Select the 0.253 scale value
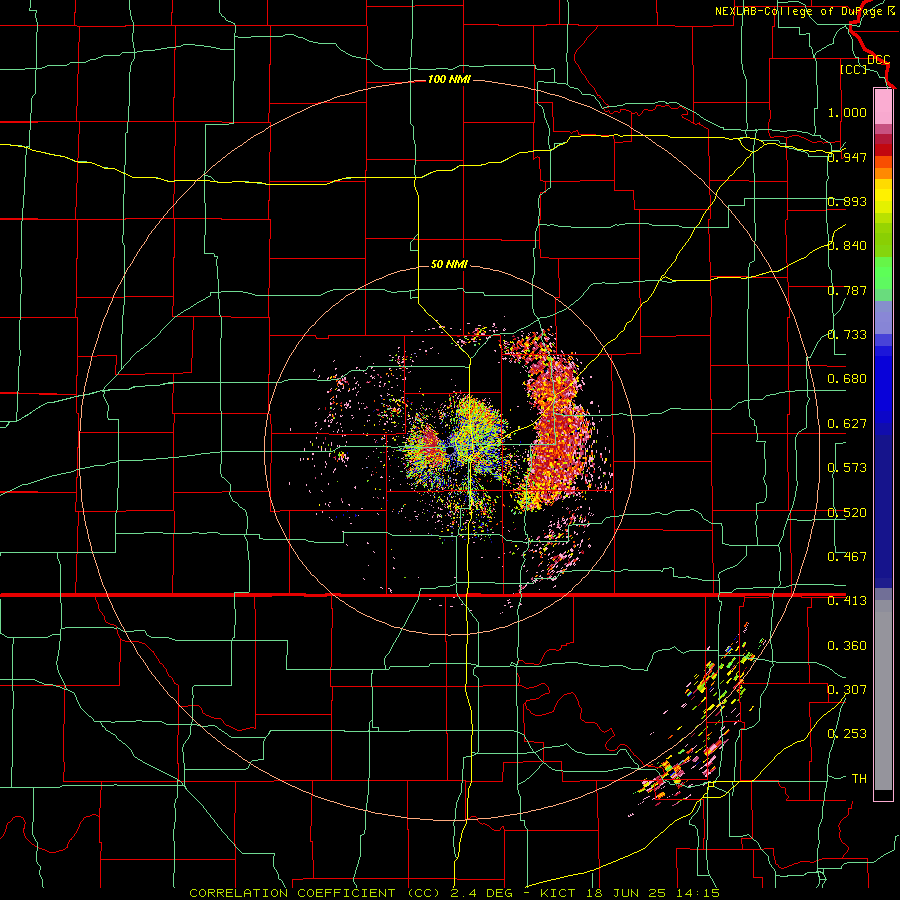Screen dimensions: 900x900 click(847, 734)
